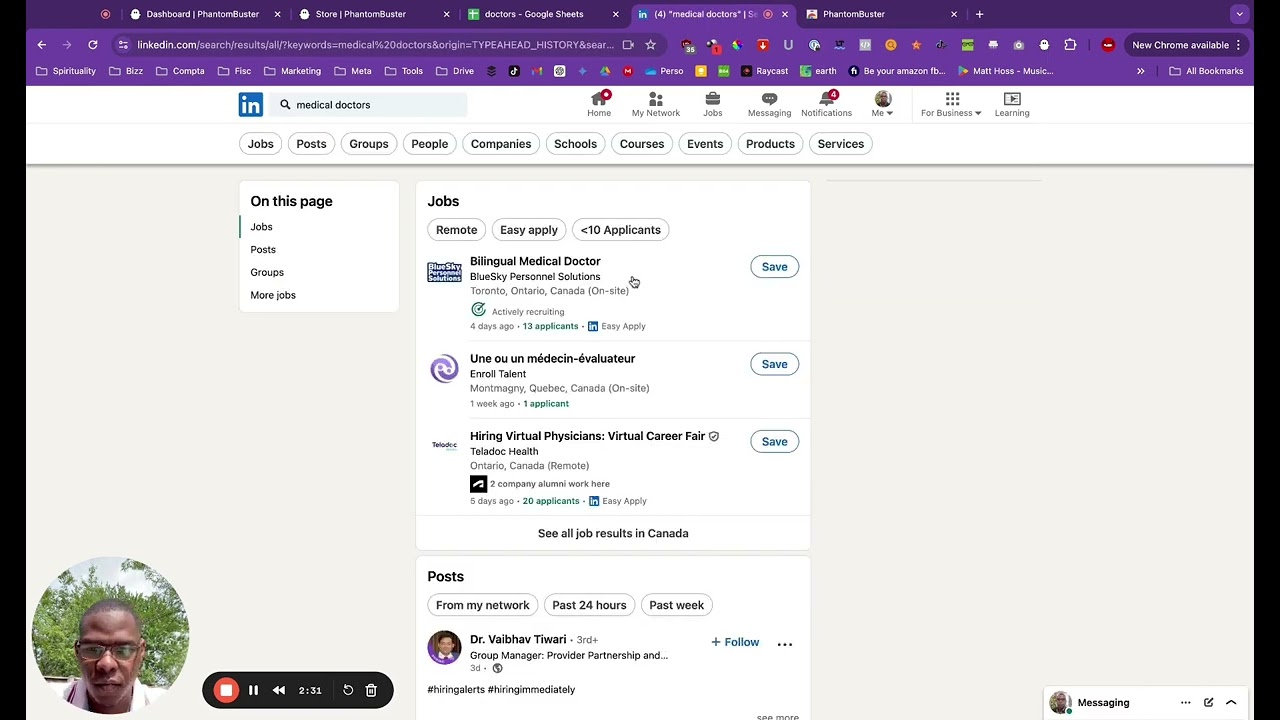Click the medical doctors search field
Viewport: 1280px width, 720px height.
click(x=370, y=105)
